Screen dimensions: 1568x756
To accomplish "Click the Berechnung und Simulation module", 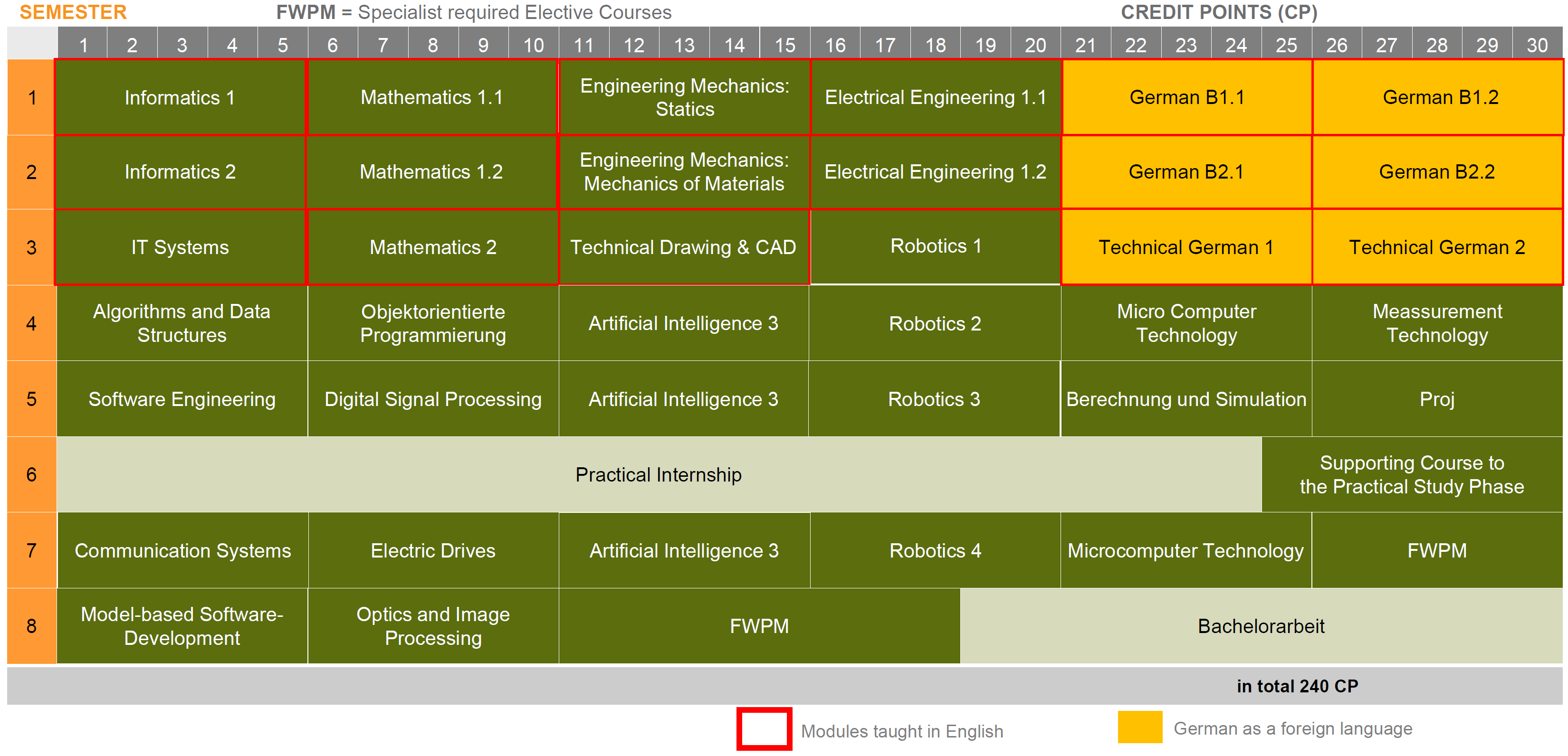I will click(1186, 399).
